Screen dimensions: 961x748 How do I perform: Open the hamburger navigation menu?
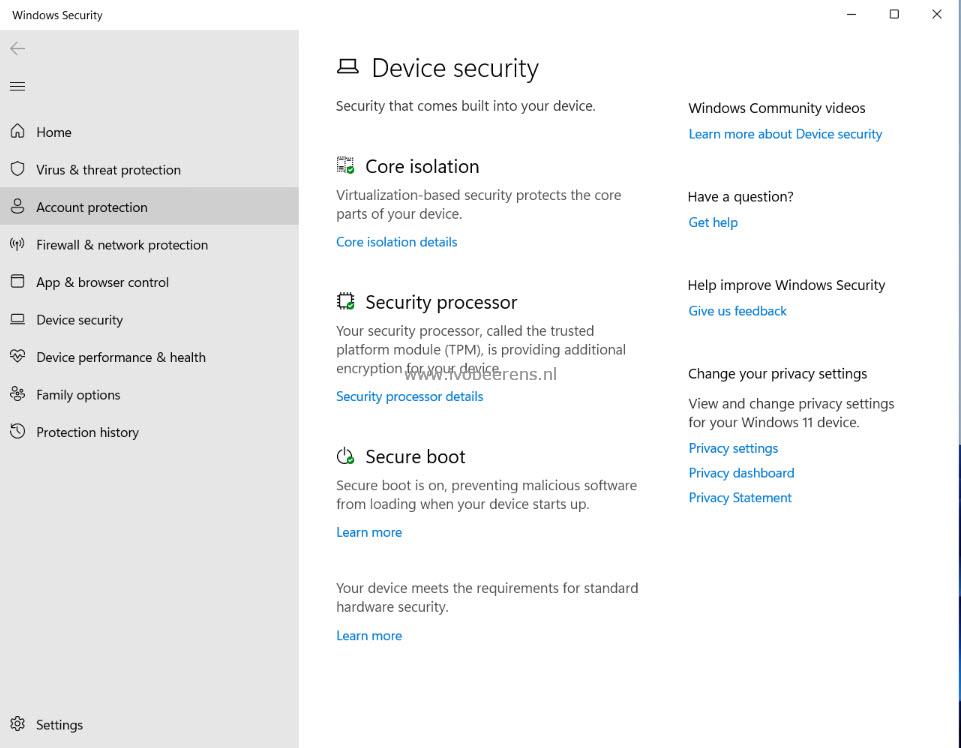(17, 86)
